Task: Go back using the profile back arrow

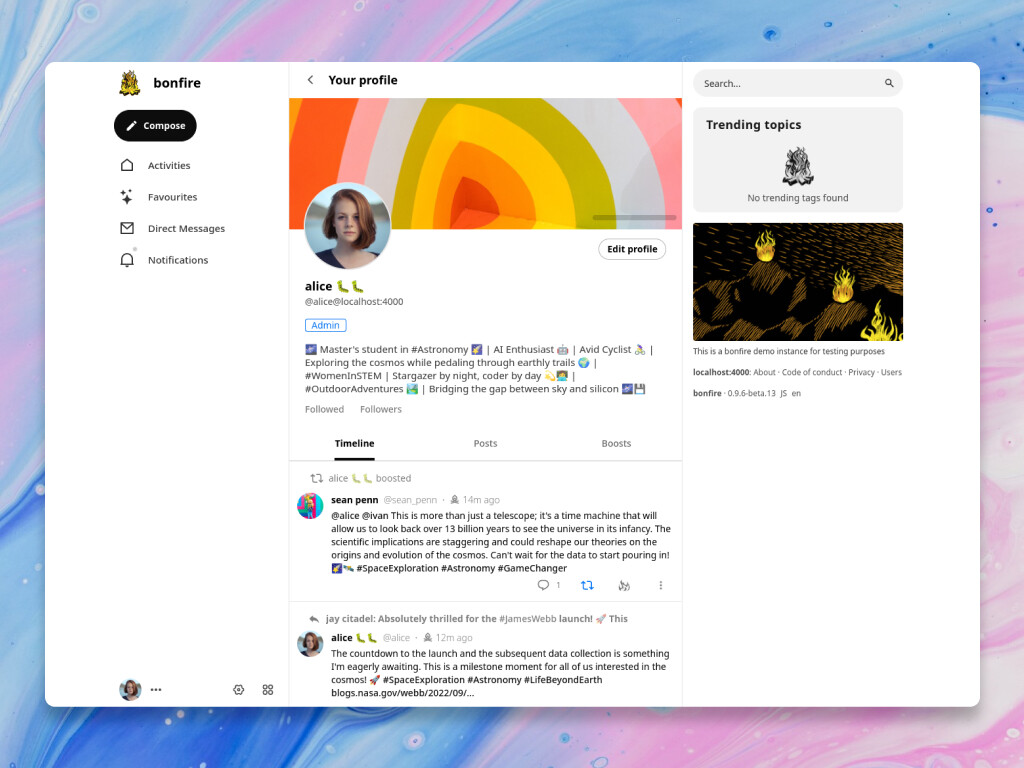Action: point(310,79)
